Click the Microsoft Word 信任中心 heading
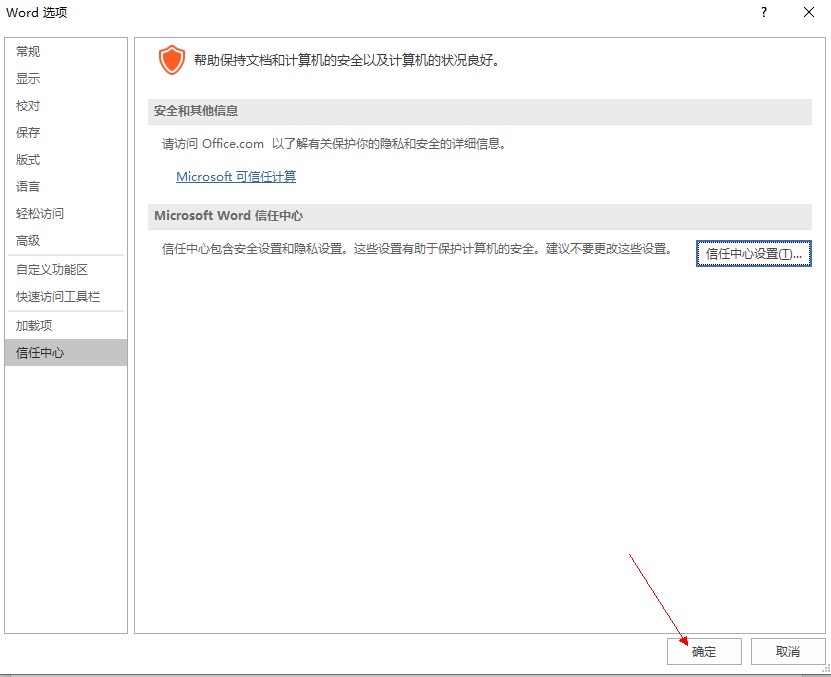Image resolution: width=831 pixels, height=677 pixels. [480, 216]
